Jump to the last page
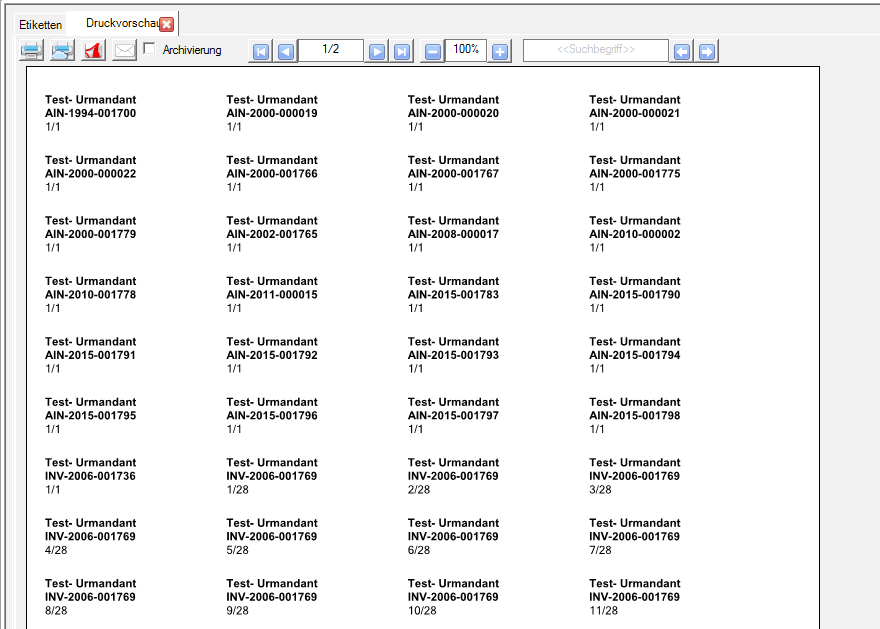Viewport: 880px width, 629px height. tap(402, 52)
